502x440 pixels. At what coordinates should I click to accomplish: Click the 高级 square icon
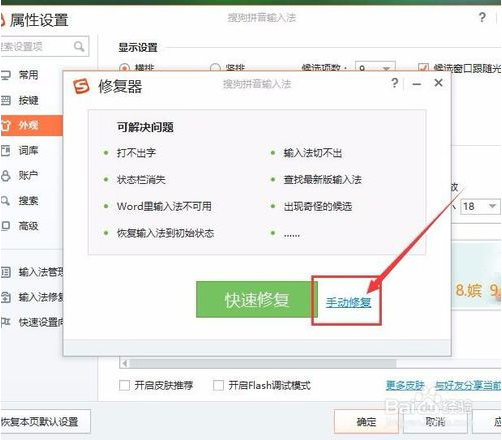point(6,226)
